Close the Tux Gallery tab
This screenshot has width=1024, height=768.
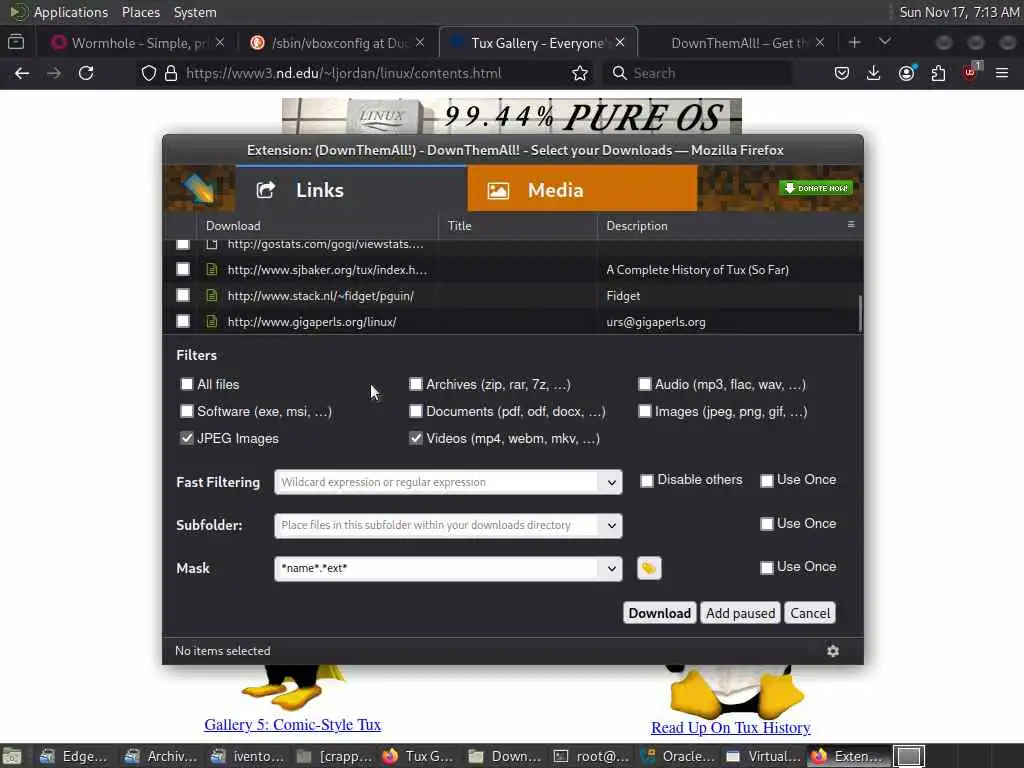coord(620,42)
